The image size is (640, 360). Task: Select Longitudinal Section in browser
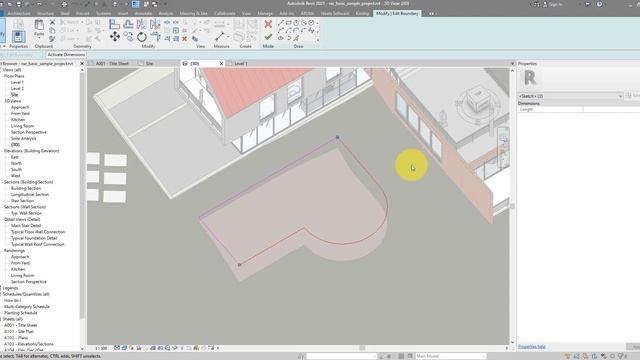click(30, 194)
